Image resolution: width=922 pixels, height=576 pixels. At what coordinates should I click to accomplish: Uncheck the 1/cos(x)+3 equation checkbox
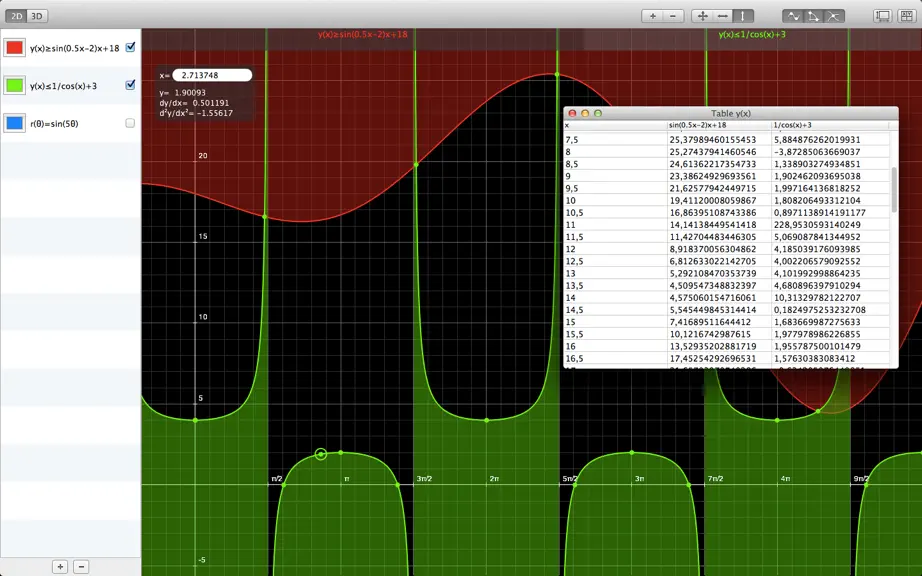(131, 85)
